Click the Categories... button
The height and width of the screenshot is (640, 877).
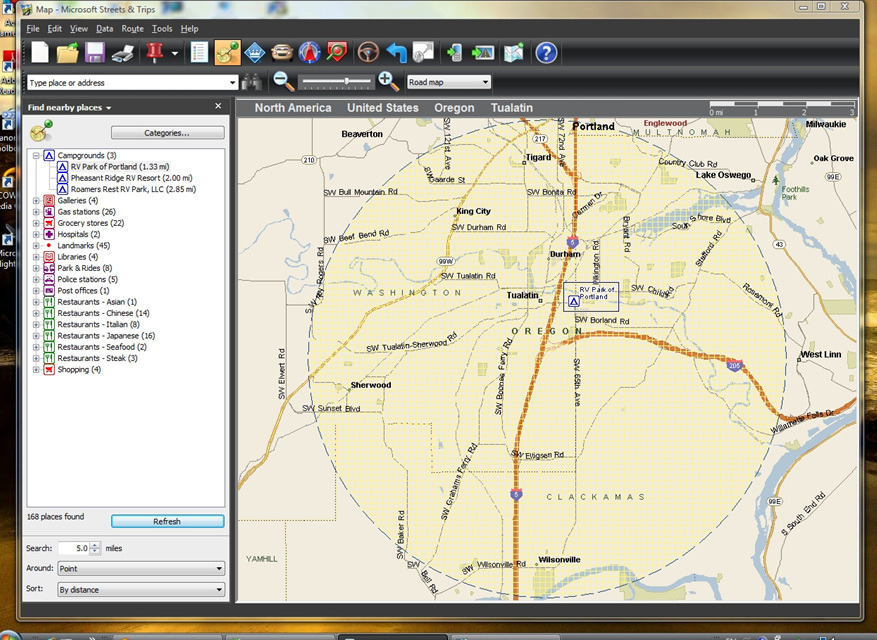tap(167, 132)
